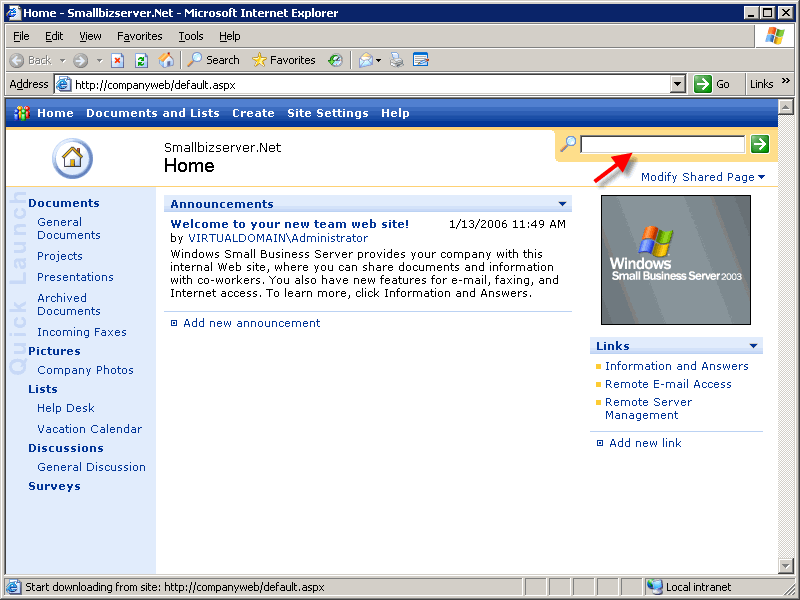Open the Announcements web part menu arrow

coord(562,204)
